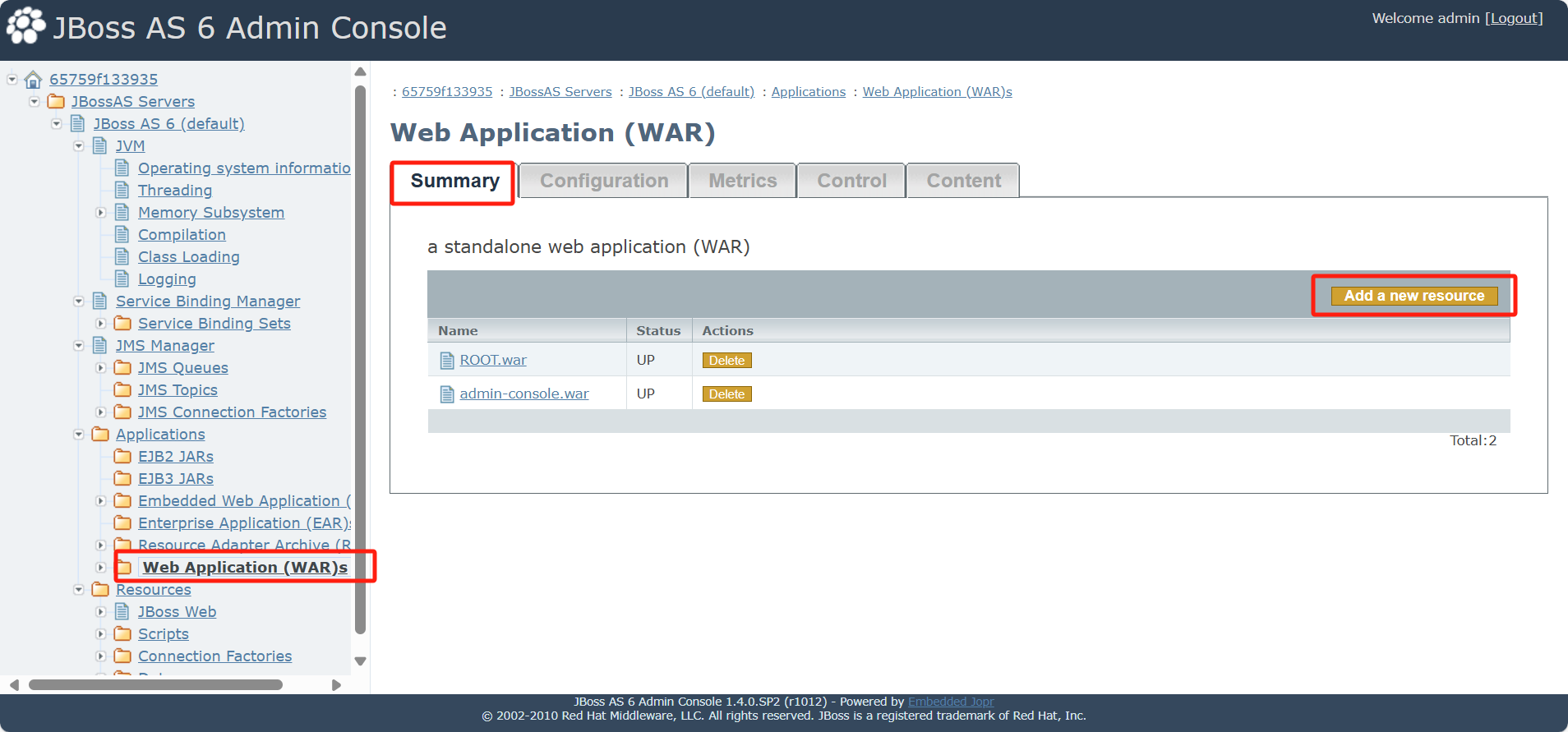Delete the admin-console.war application
Viewport: 1568px width, 732px height.
(726, 394)
